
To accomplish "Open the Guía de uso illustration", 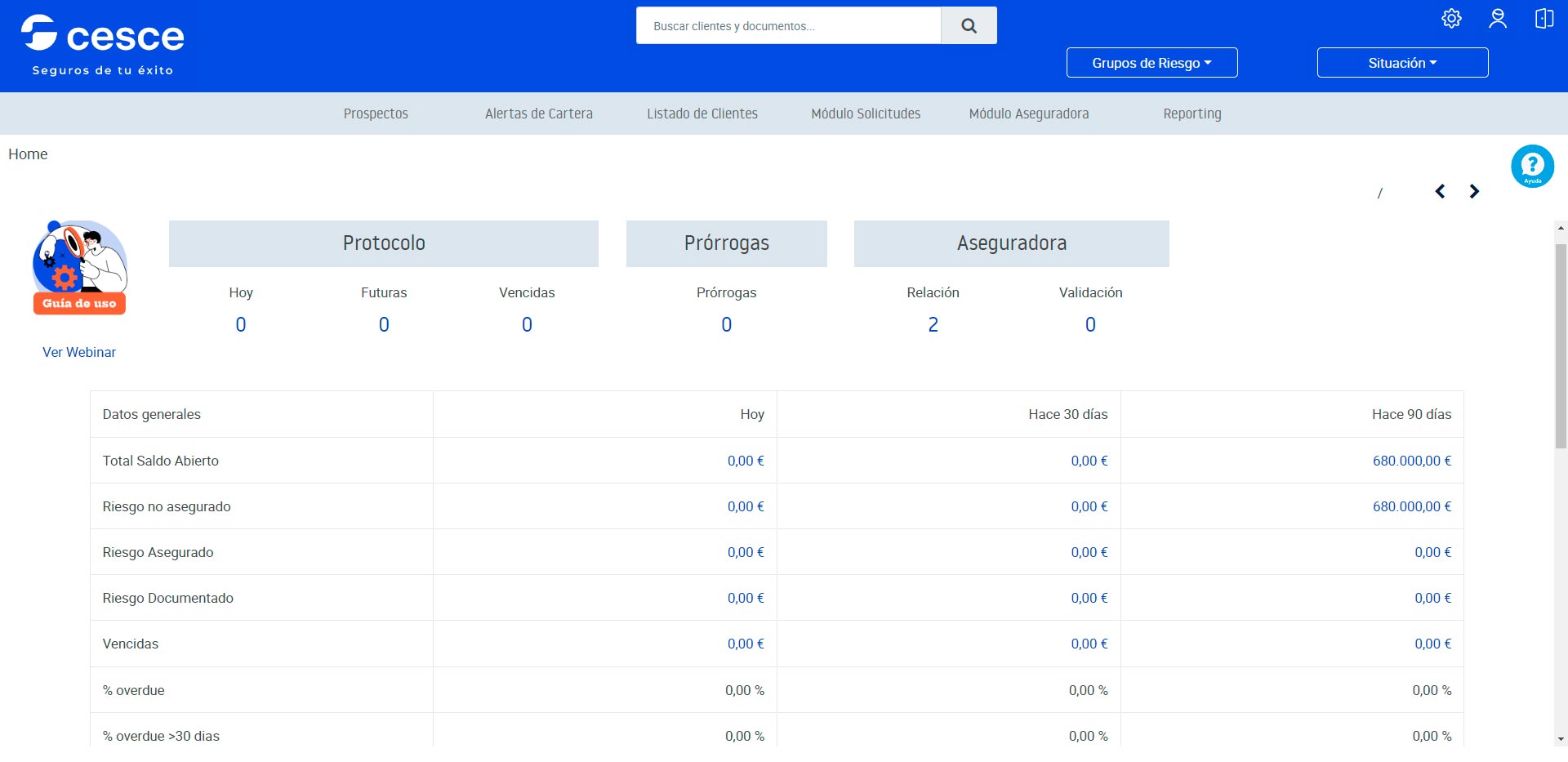I will [x=79, y=267].
